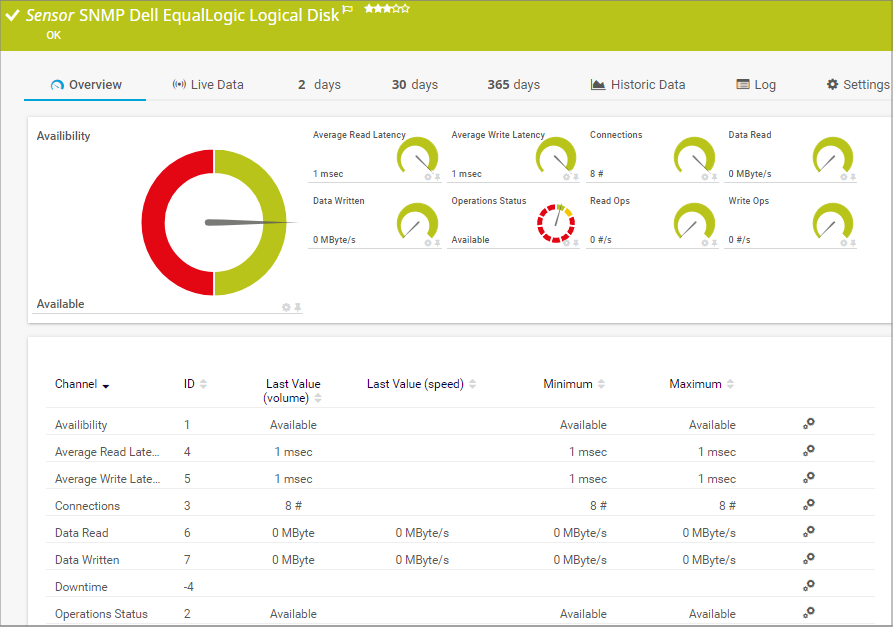893x627 pixels.
Task: Sort by Maximum column sort arrows
Action: tap(730, 384)
